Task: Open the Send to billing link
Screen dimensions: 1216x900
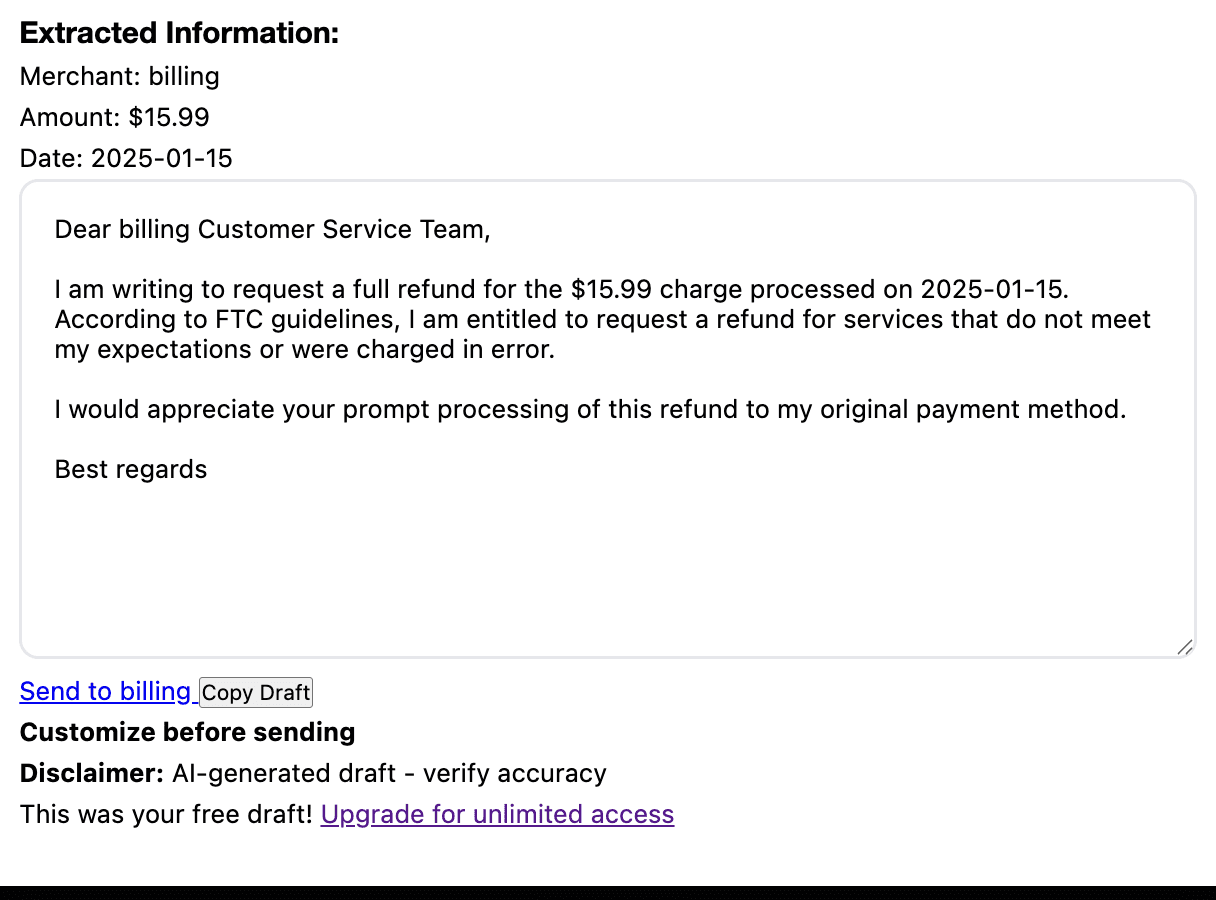Action: point(104,691)
